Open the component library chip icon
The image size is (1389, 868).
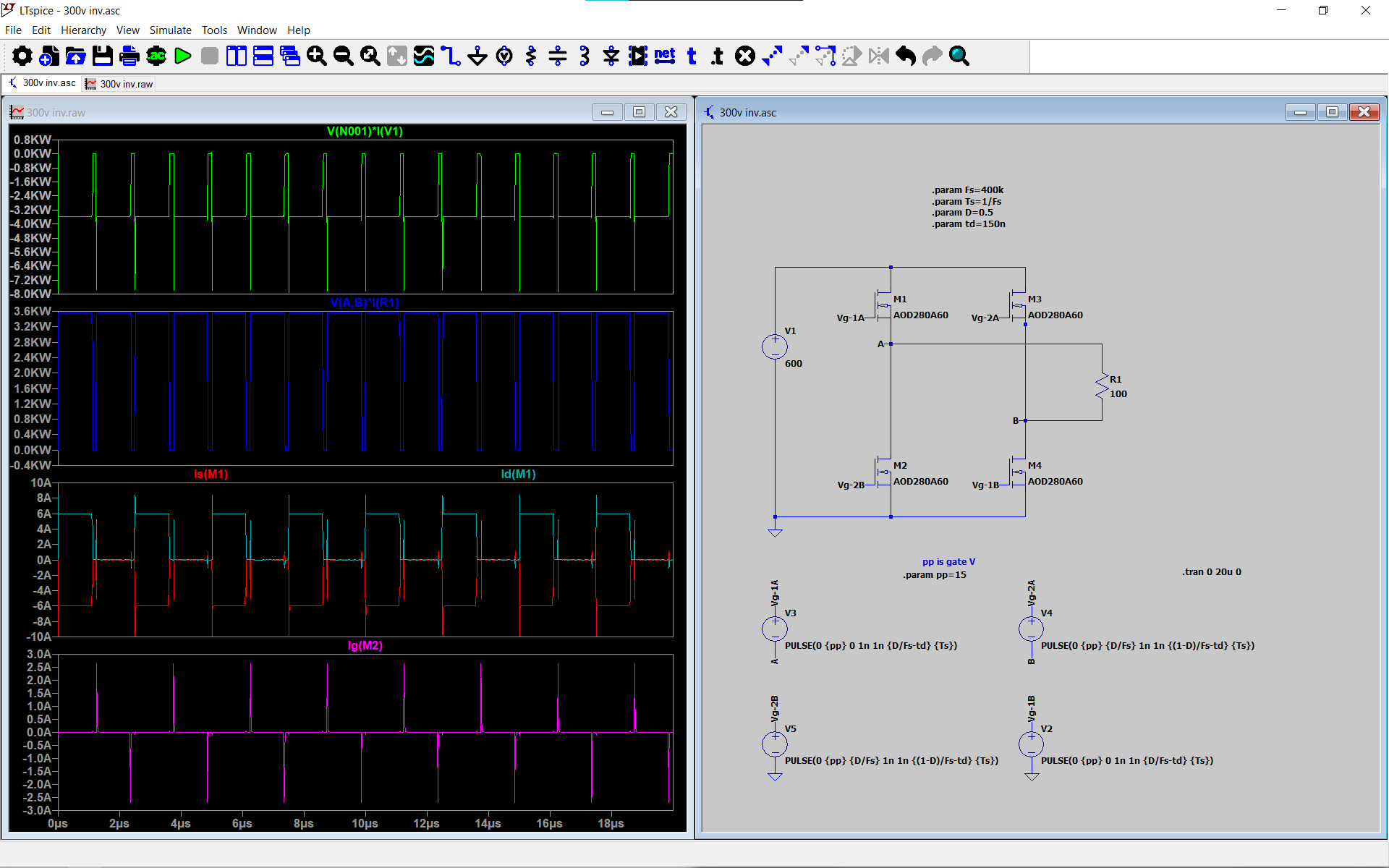click(x=638, y=56)
